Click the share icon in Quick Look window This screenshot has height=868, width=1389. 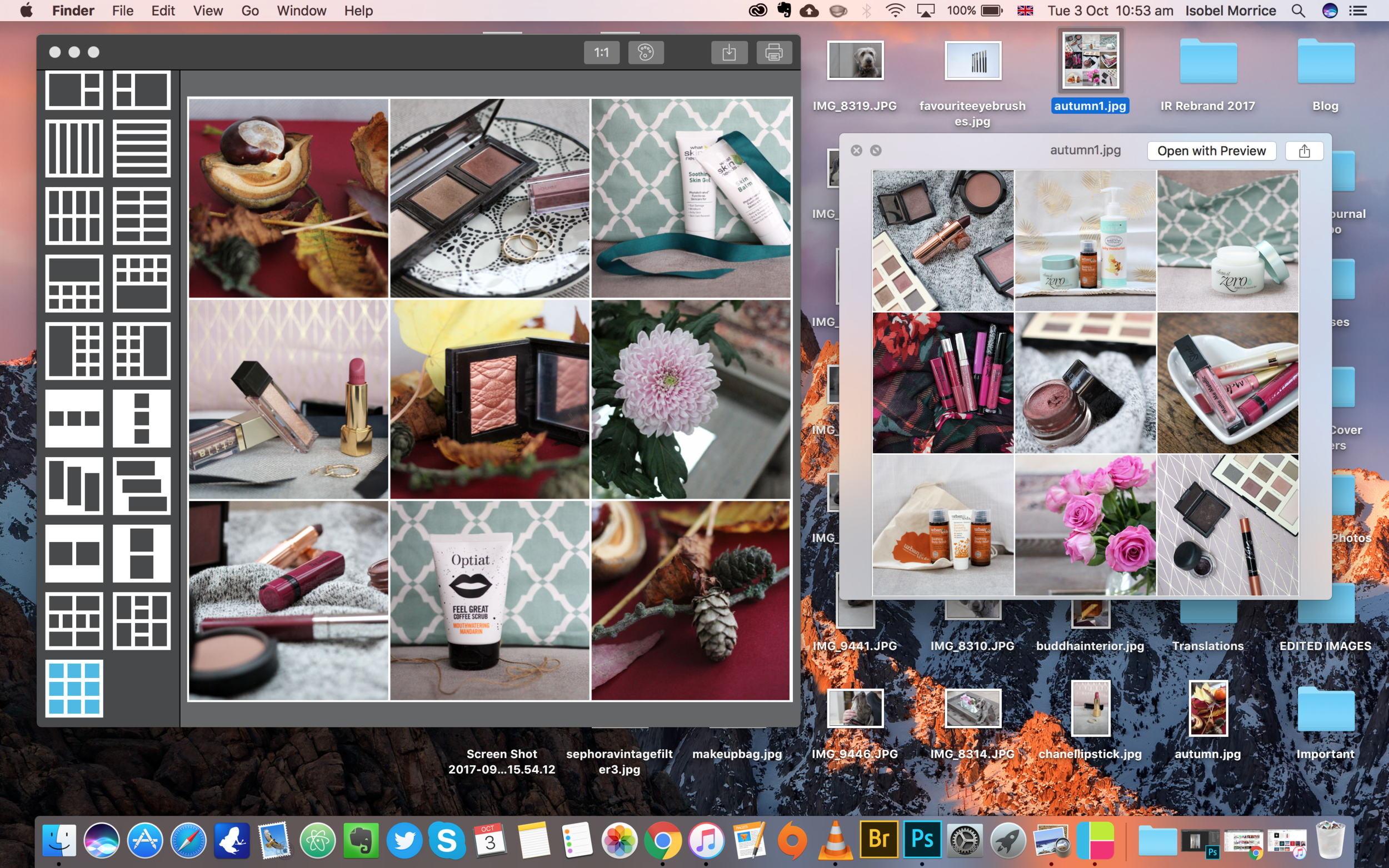coord(1304,151)
